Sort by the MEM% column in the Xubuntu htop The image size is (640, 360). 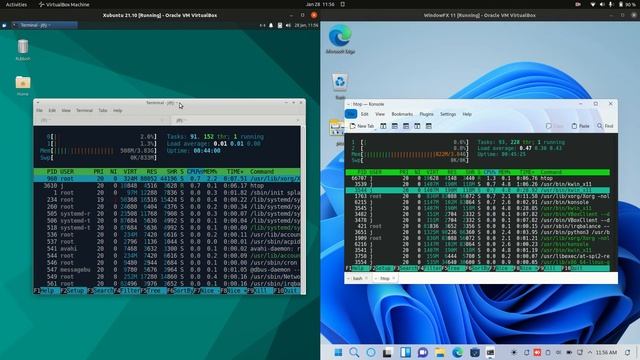point(209,172)
